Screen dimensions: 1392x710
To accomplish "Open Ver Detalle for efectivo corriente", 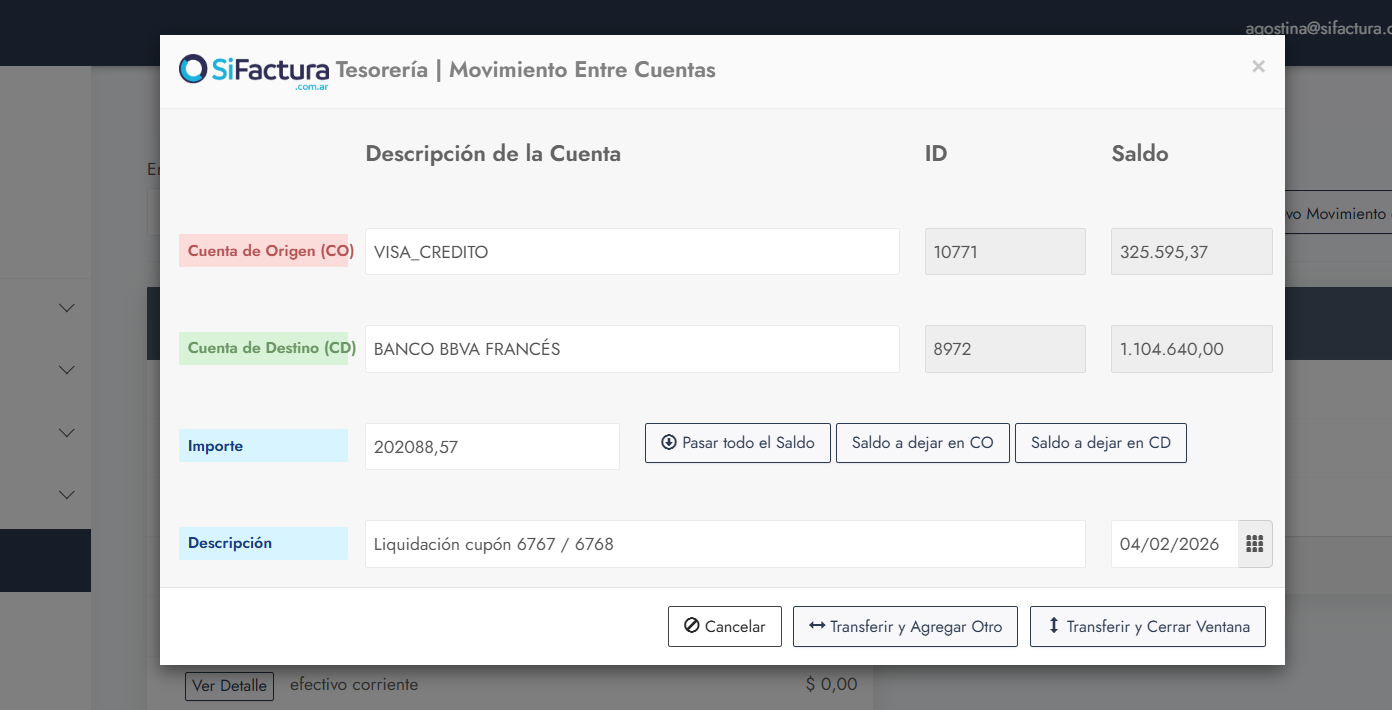I will point(229,686).
